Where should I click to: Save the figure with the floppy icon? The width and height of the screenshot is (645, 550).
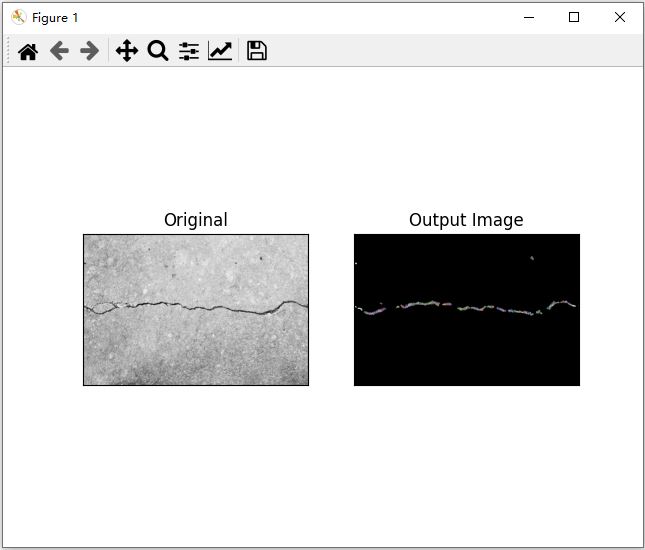[257, 51]
